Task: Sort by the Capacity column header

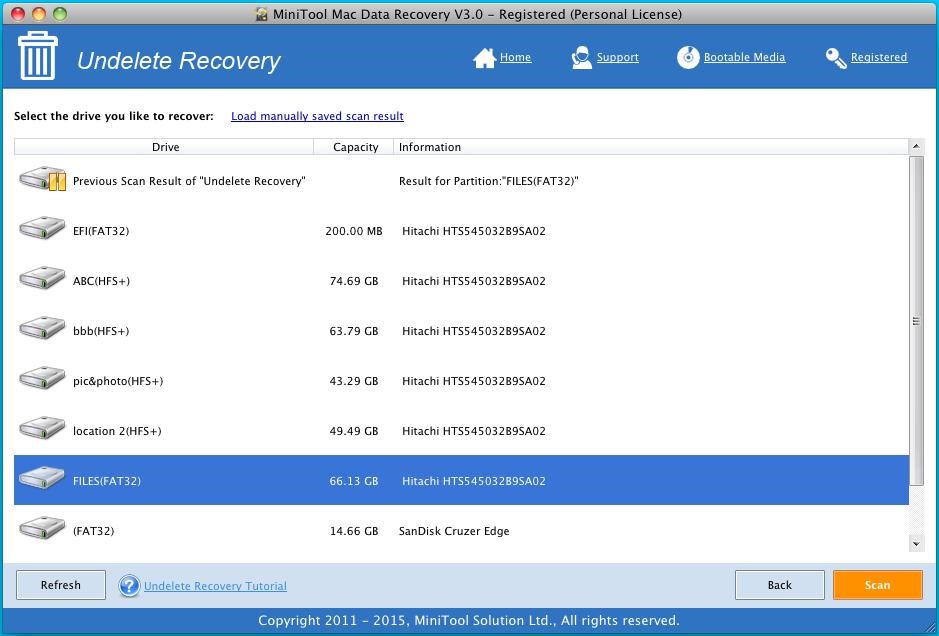Action: (355, 147)
